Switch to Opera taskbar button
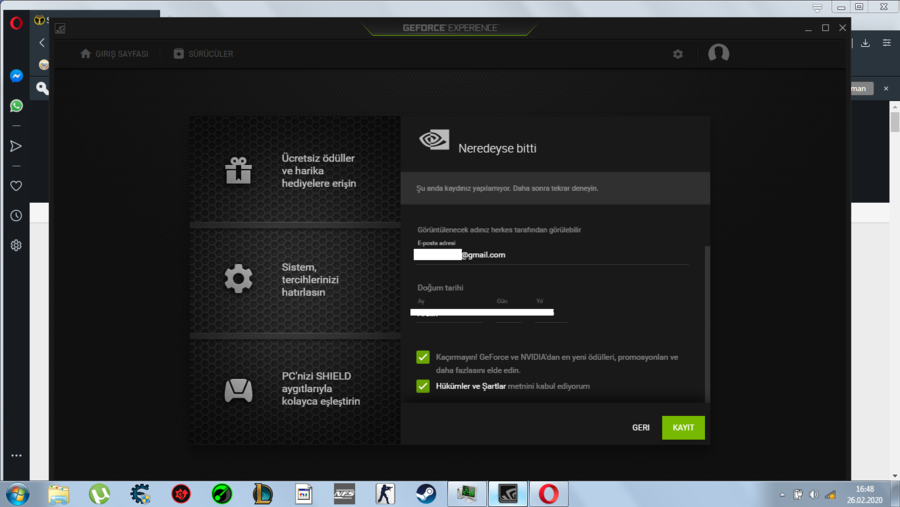 [x=548, y=494]
